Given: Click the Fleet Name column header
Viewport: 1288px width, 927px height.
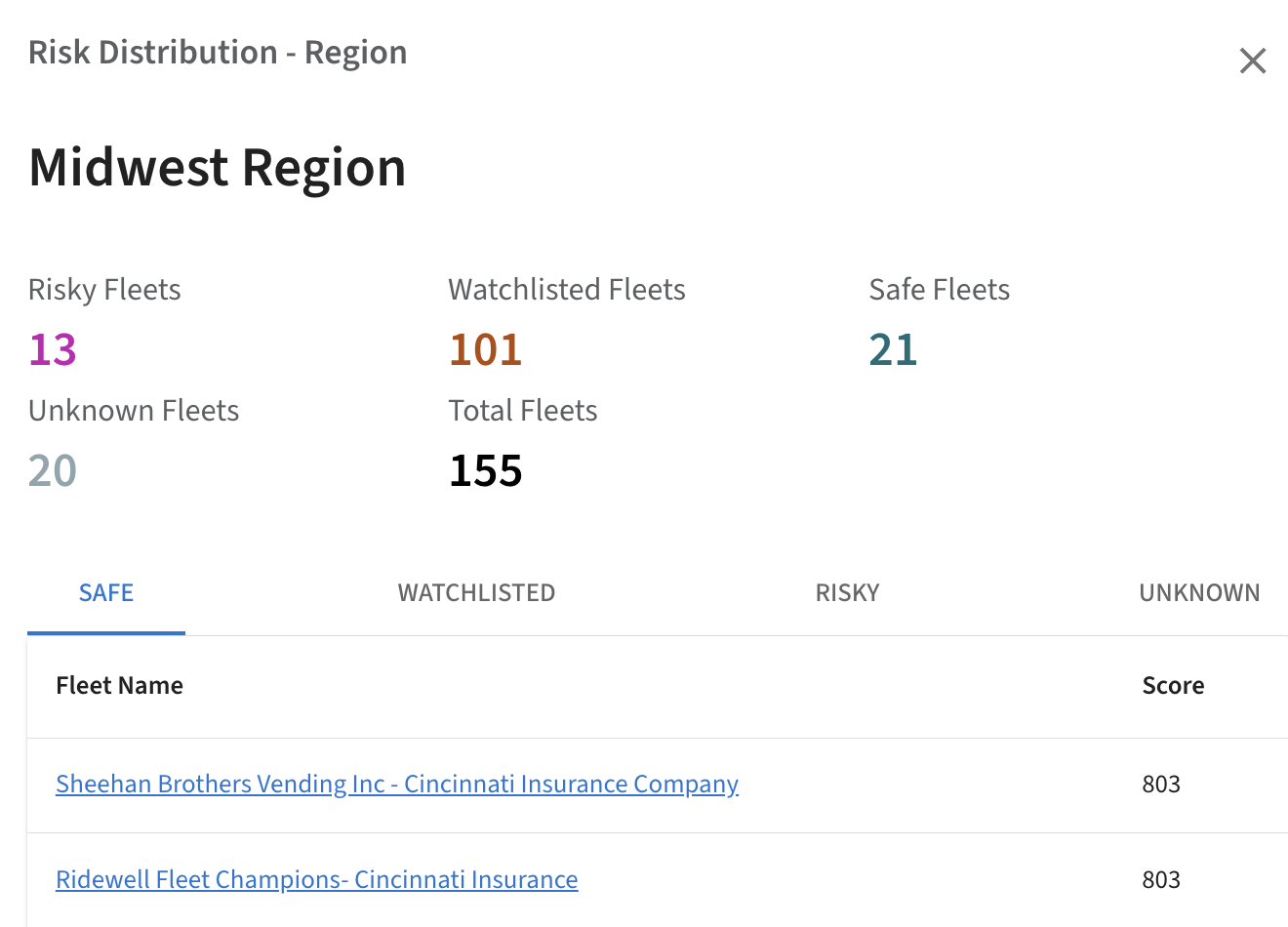Looking at the screenshot, I should 119,685.
